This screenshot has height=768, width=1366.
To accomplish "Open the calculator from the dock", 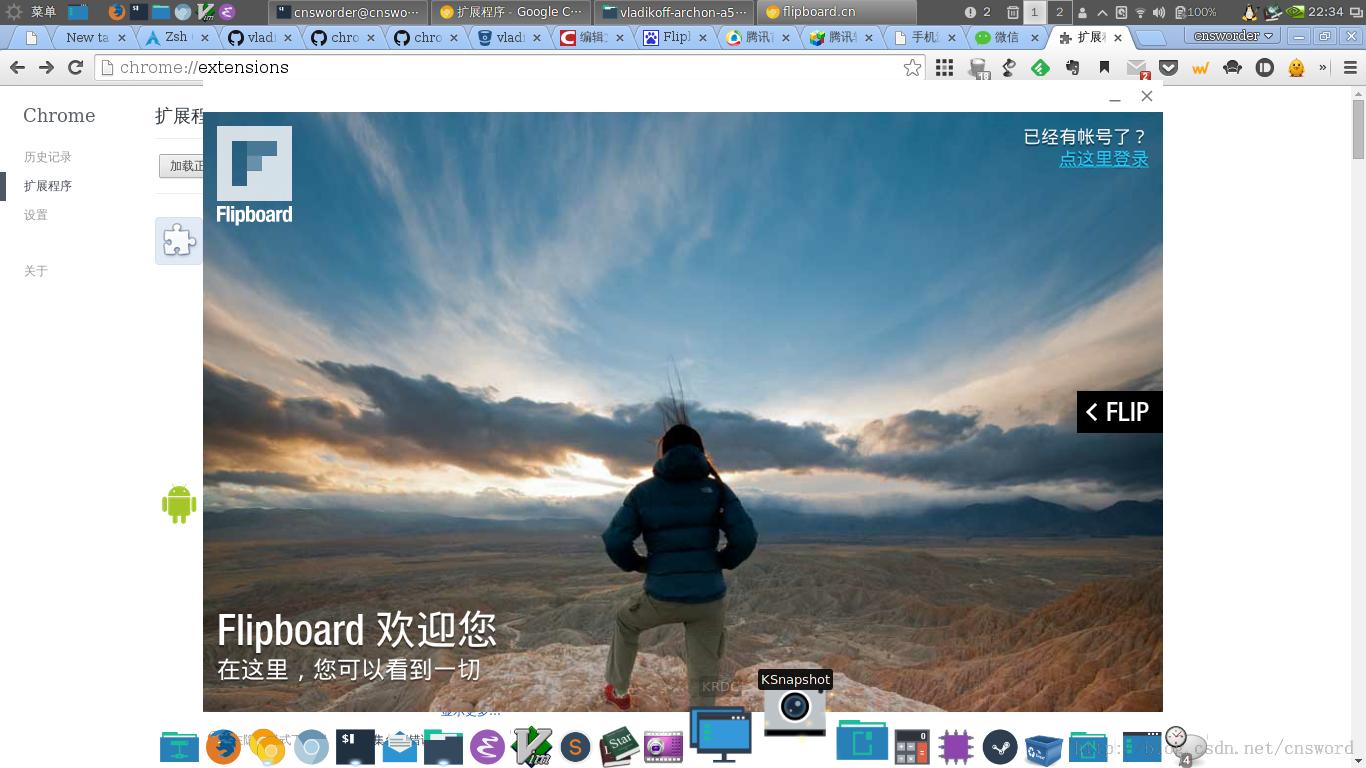I will (x=911, y=747).
